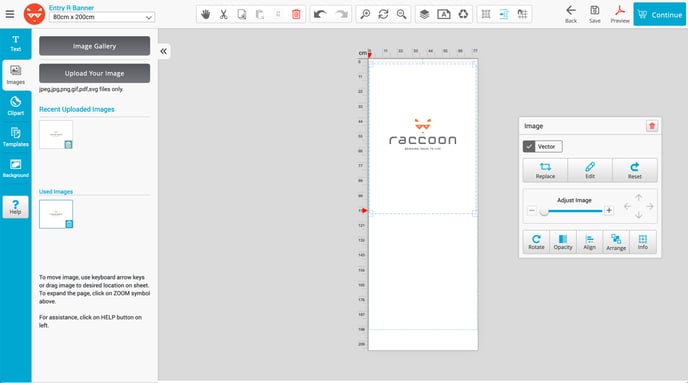The width and height of the screenshot is (688, 383).
Task: Click the text frame A icon
Action: coord(444,14)
